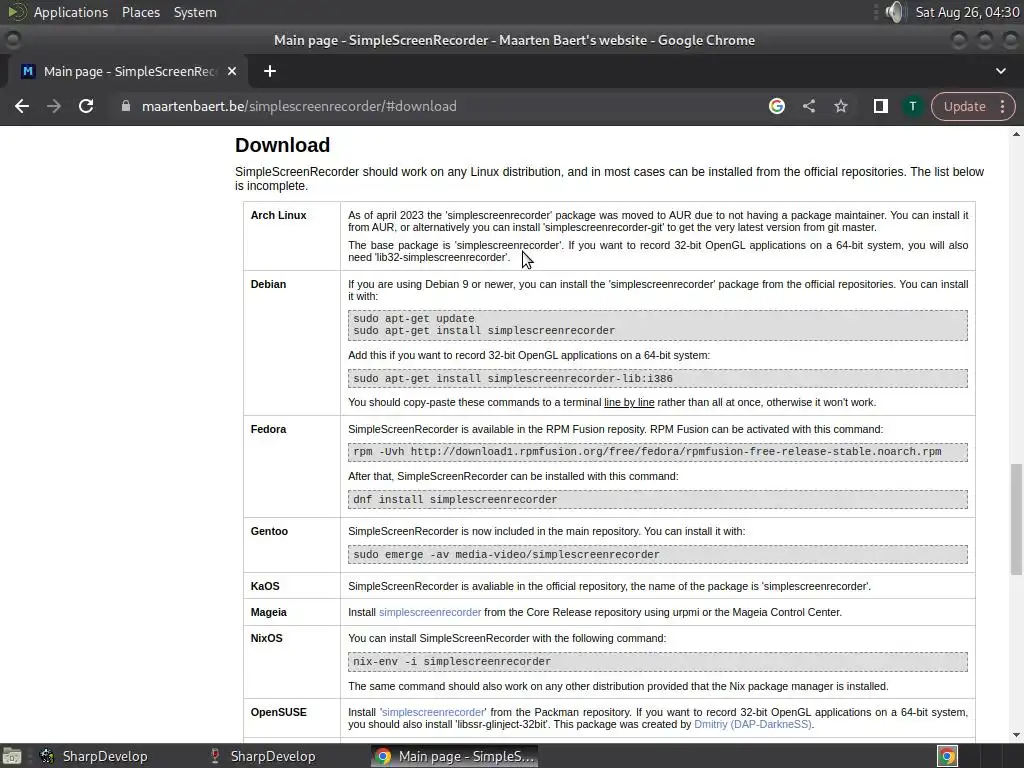This screenshot has height=768, width=1024.
Task: Click the underlined 'line by line' text
Action: click(629, 402)
